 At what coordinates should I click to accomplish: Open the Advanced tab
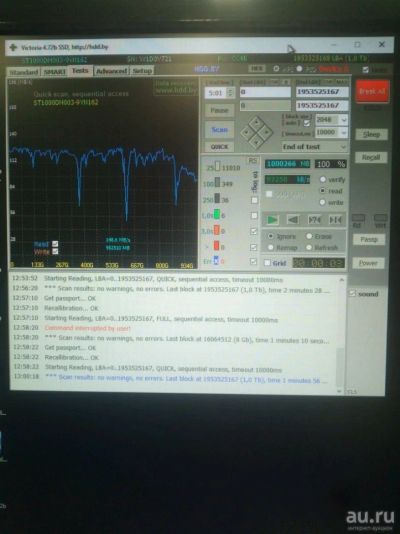[x=112, y=71]
